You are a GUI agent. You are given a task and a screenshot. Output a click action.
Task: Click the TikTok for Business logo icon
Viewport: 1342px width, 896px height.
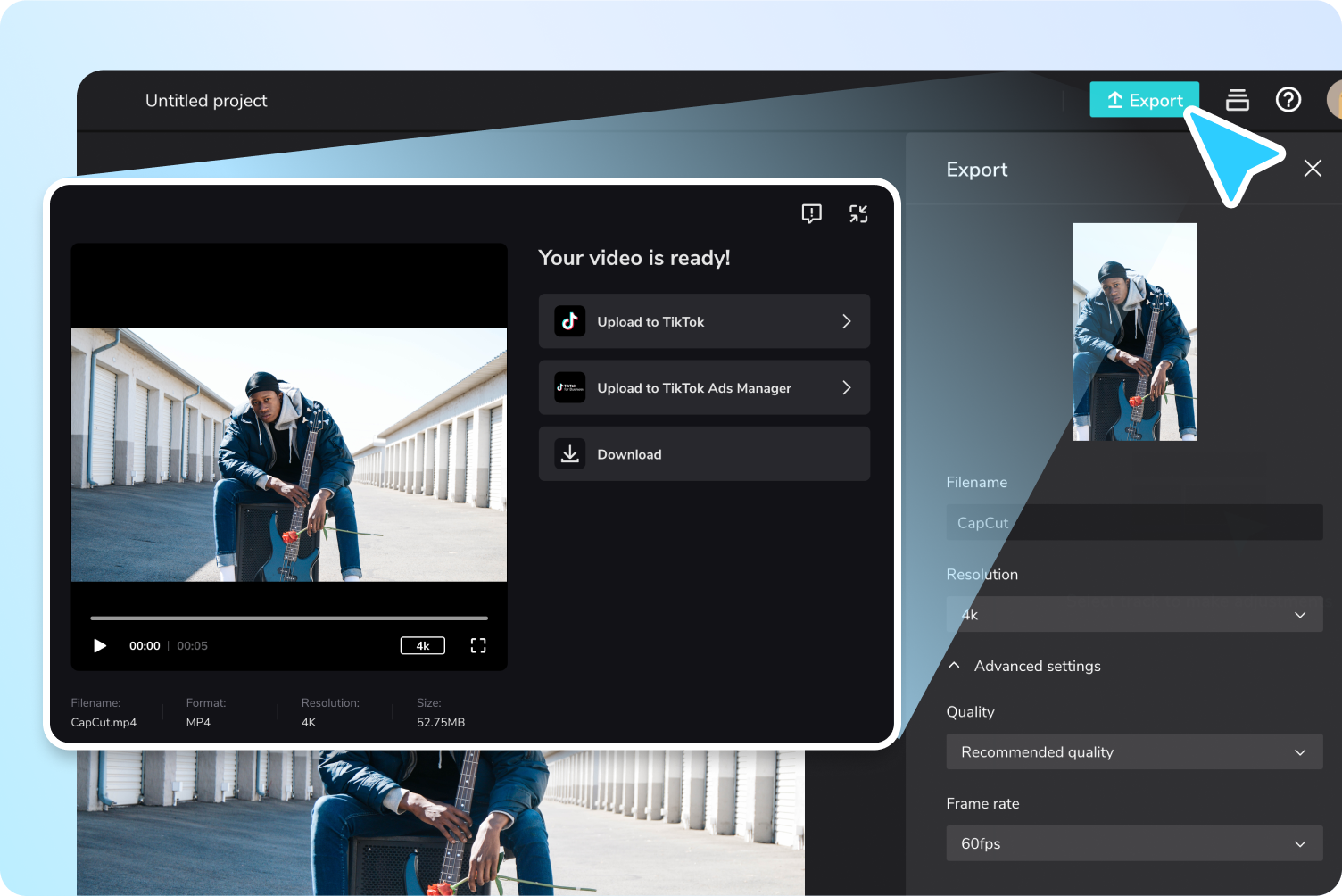(570, 387)
